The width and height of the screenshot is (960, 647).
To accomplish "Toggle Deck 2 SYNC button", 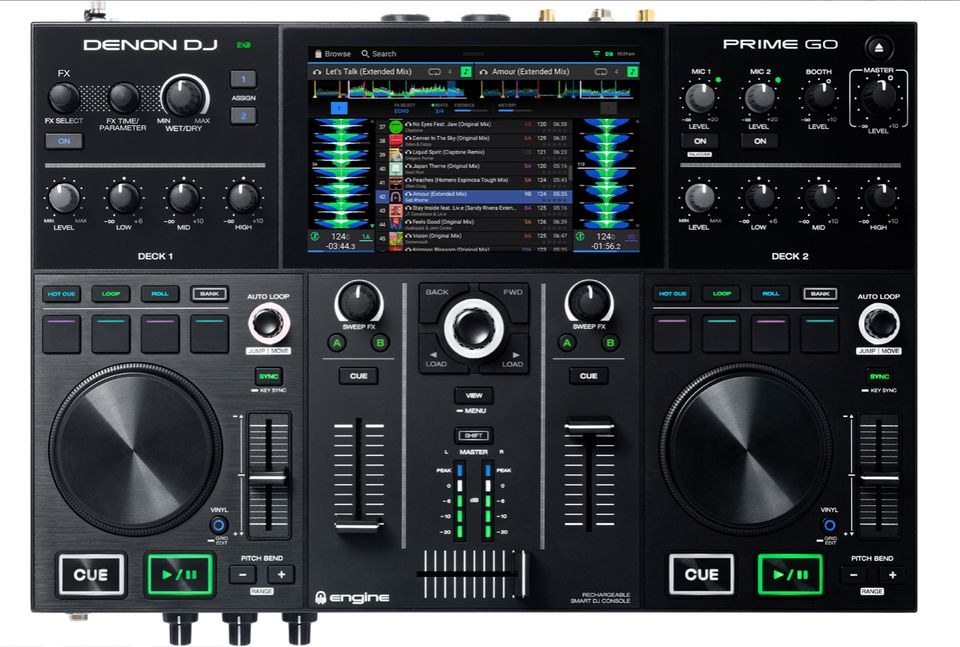I will (879, 376).
